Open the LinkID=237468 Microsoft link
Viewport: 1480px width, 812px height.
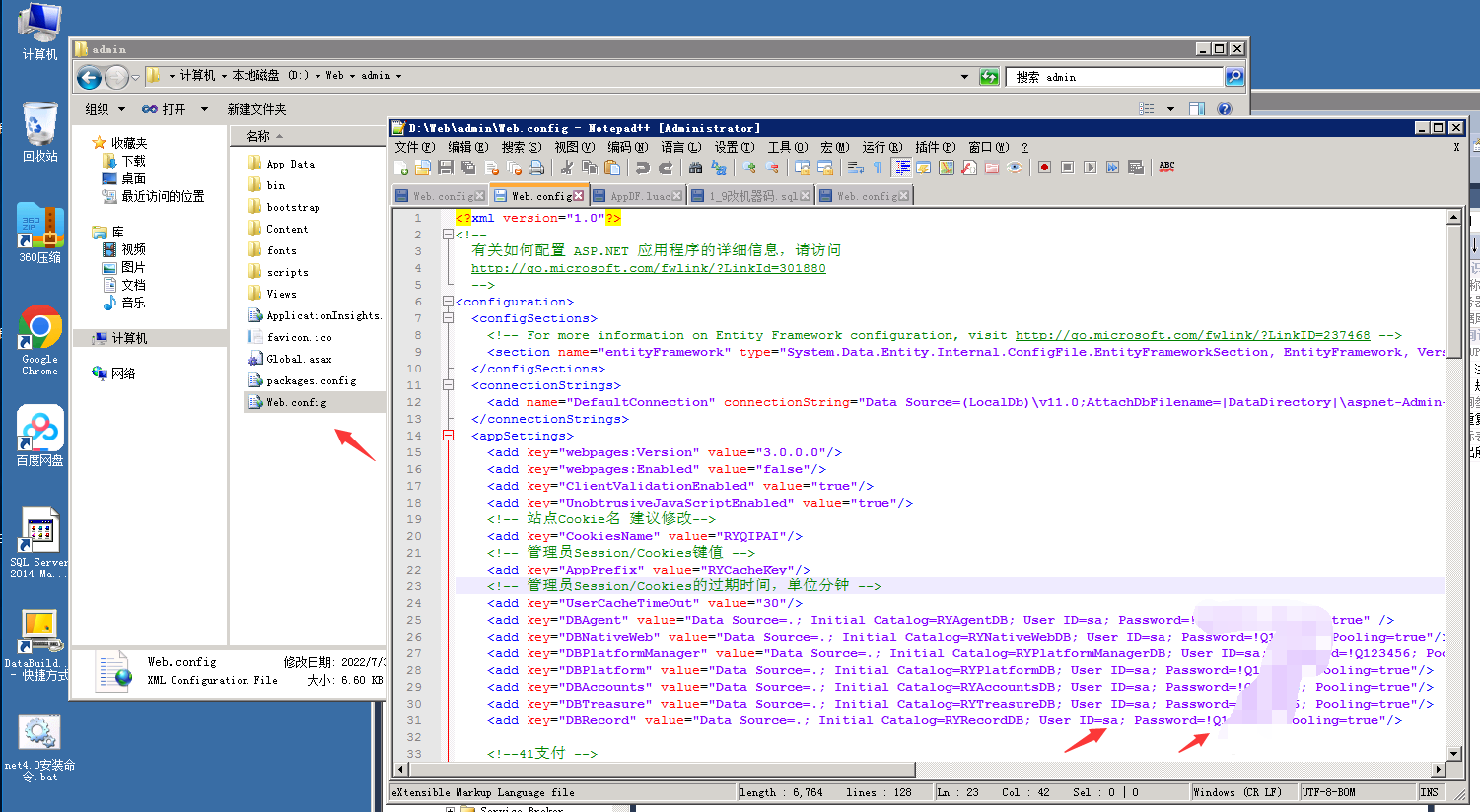click(x=1192, y=335)
